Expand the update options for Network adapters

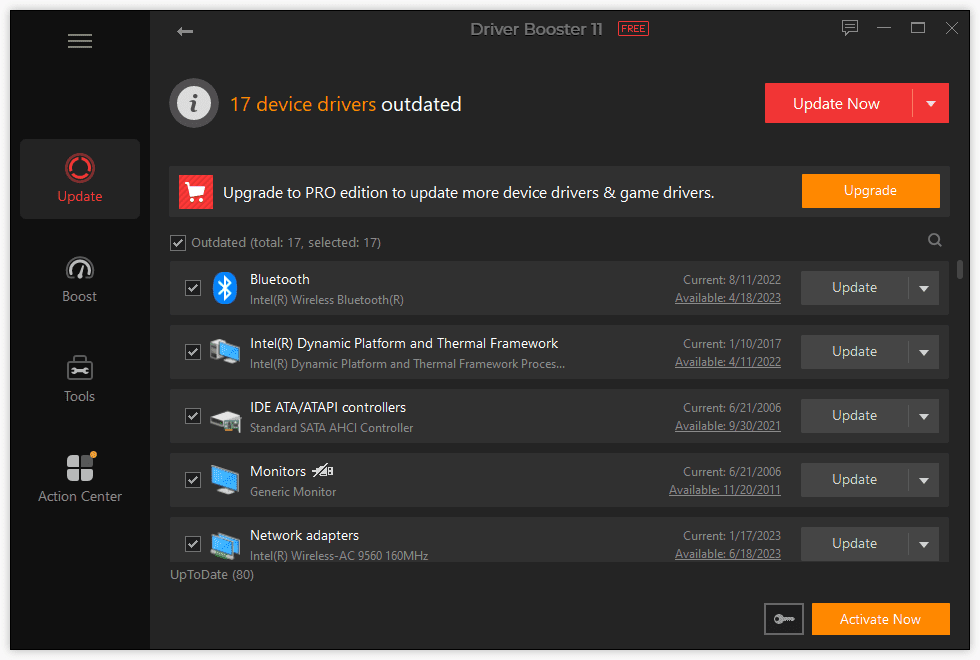tap(926, 543)
